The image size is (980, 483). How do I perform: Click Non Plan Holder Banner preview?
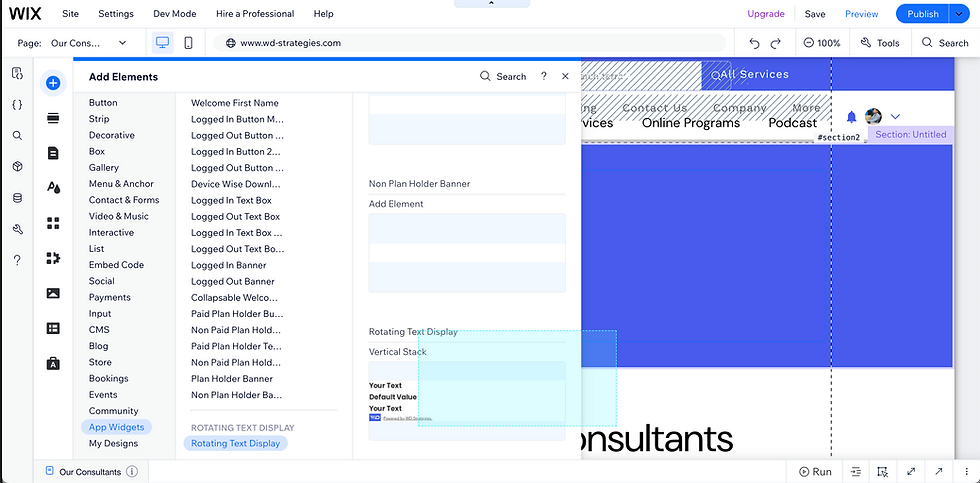point(467,252)
